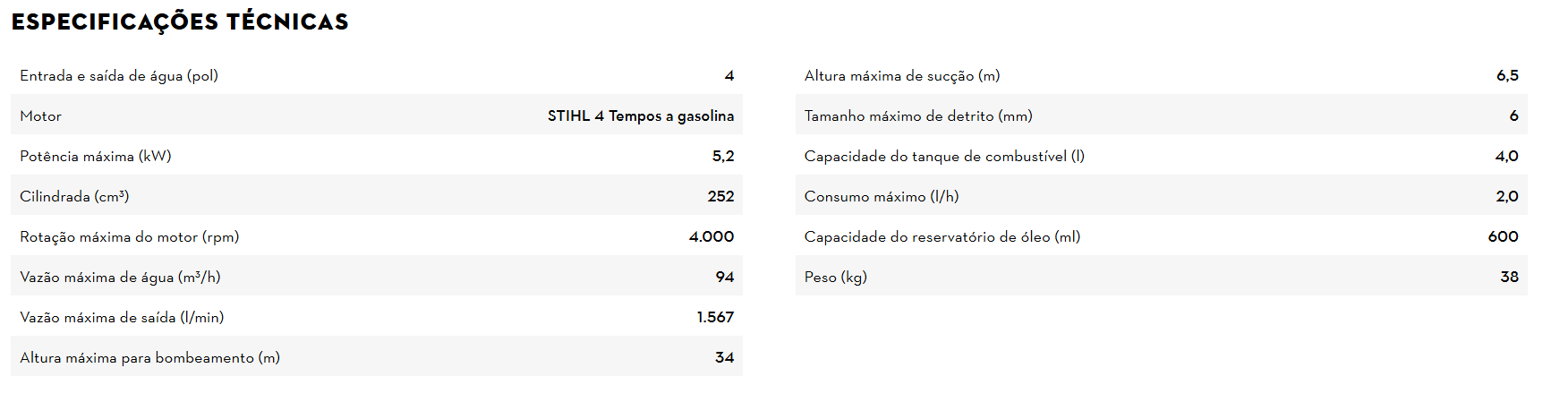Click the "Altura máxima para bombeamento (m)" label

tap(149, 358)
